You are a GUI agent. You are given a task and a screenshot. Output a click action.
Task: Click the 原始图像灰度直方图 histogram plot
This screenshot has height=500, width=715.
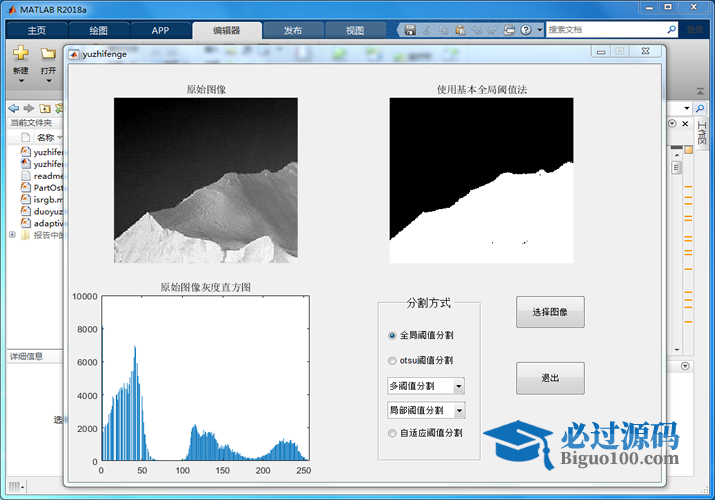205,378
